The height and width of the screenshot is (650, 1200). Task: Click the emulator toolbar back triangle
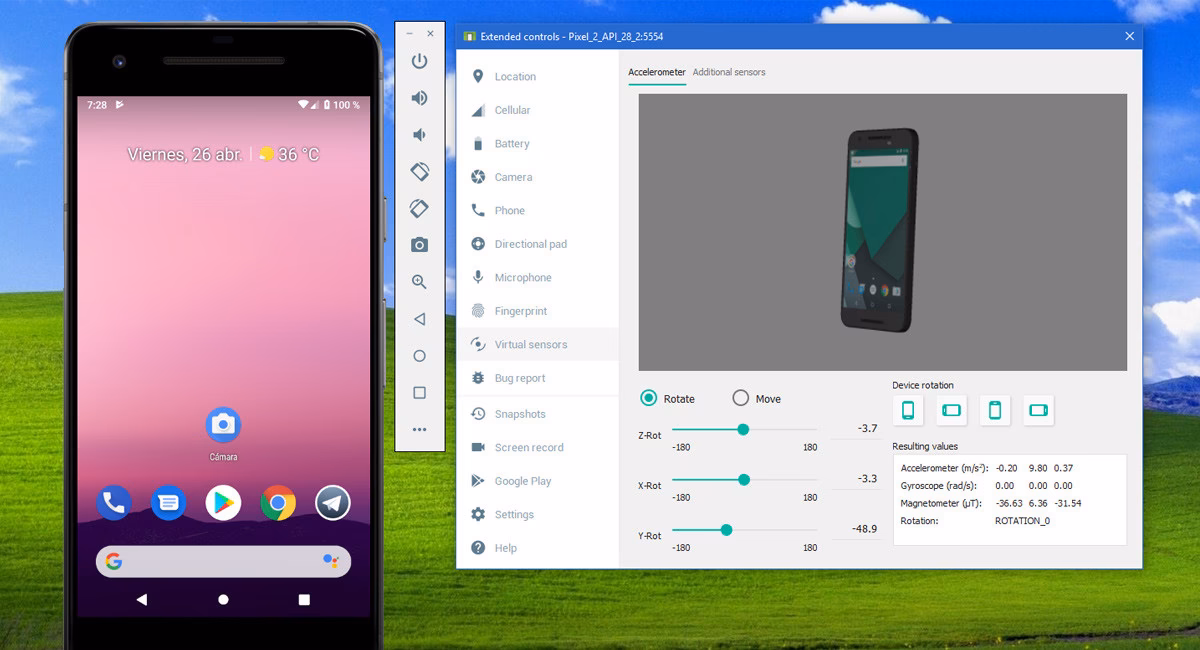[419, 319]
